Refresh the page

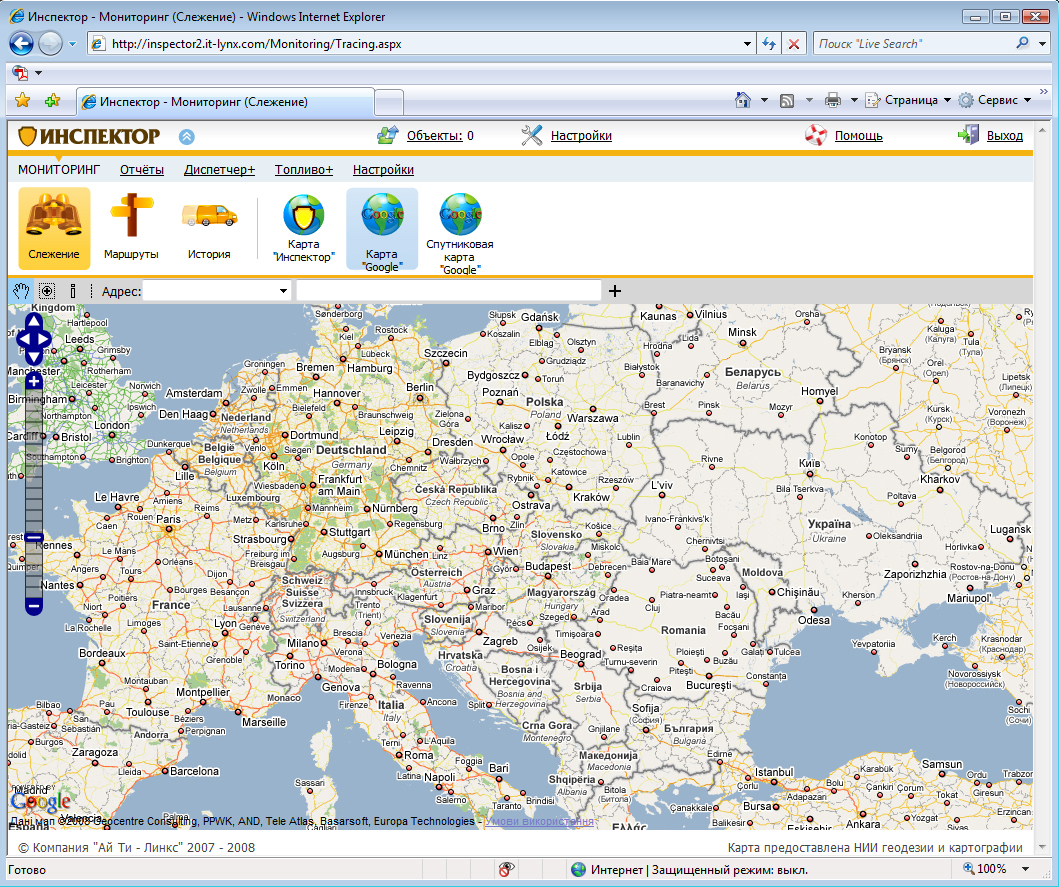pyautogui.click(x=769, y=44)
